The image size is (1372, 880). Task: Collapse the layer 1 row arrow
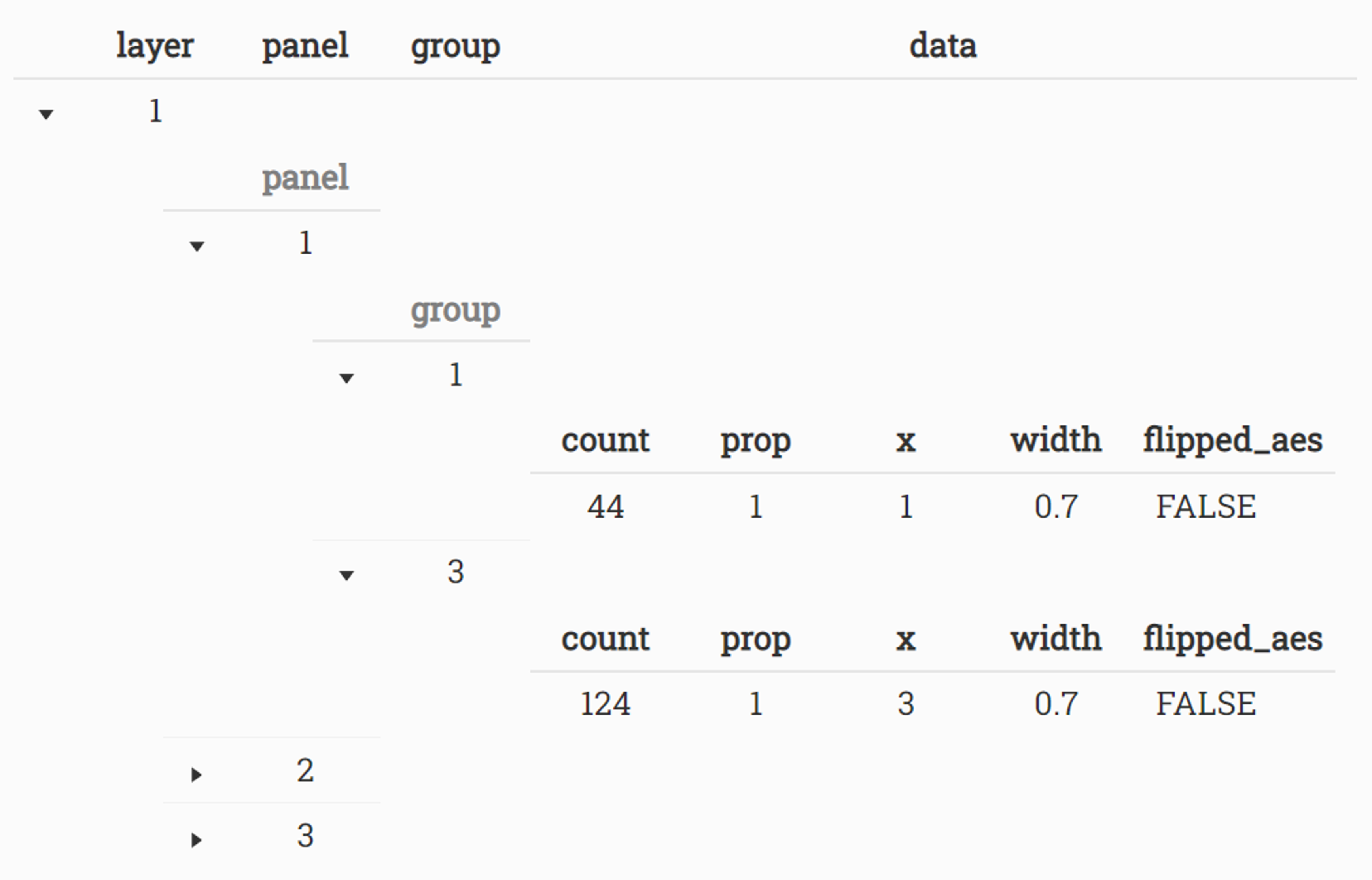click(46, 114)
